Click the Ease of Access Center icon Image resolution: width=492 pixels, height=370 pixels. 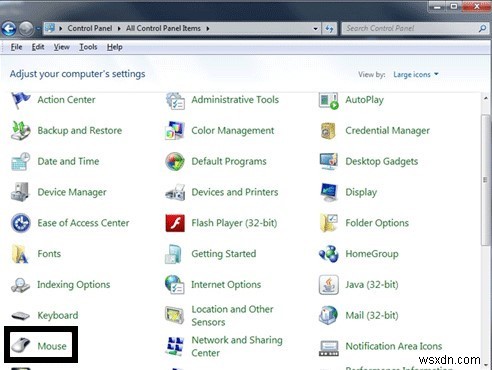coord(21,223)
